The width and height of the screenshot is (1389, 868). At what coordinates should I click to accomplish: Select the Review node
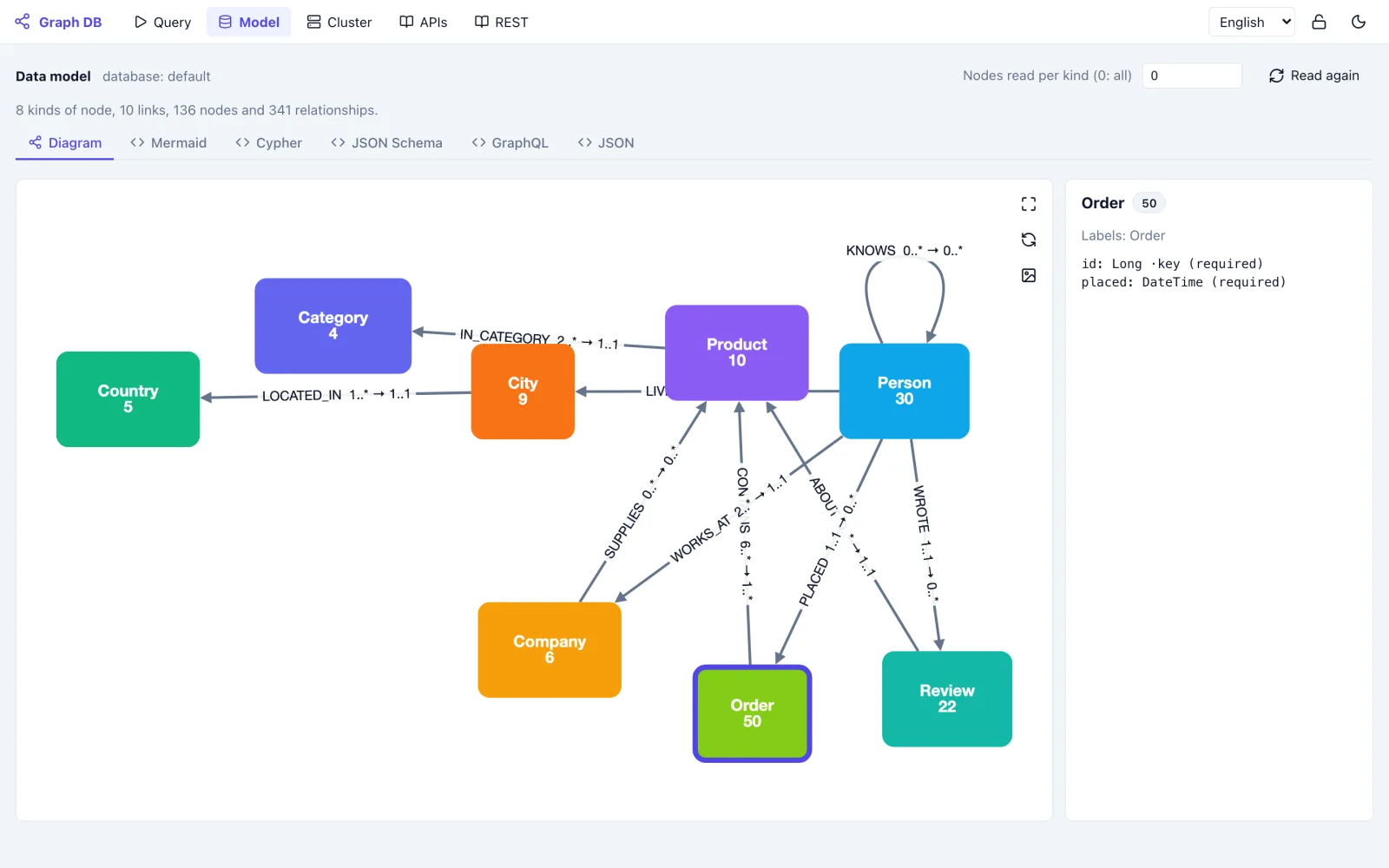pyautogui.click(x=947, y=699)
